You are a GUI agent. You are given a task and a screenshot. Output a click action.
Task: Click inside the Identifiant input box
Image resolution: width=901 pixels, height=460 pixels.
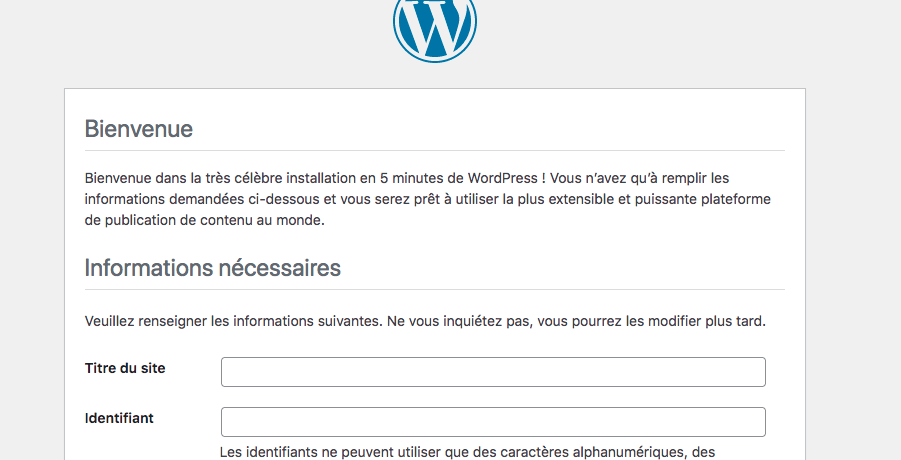493,422
